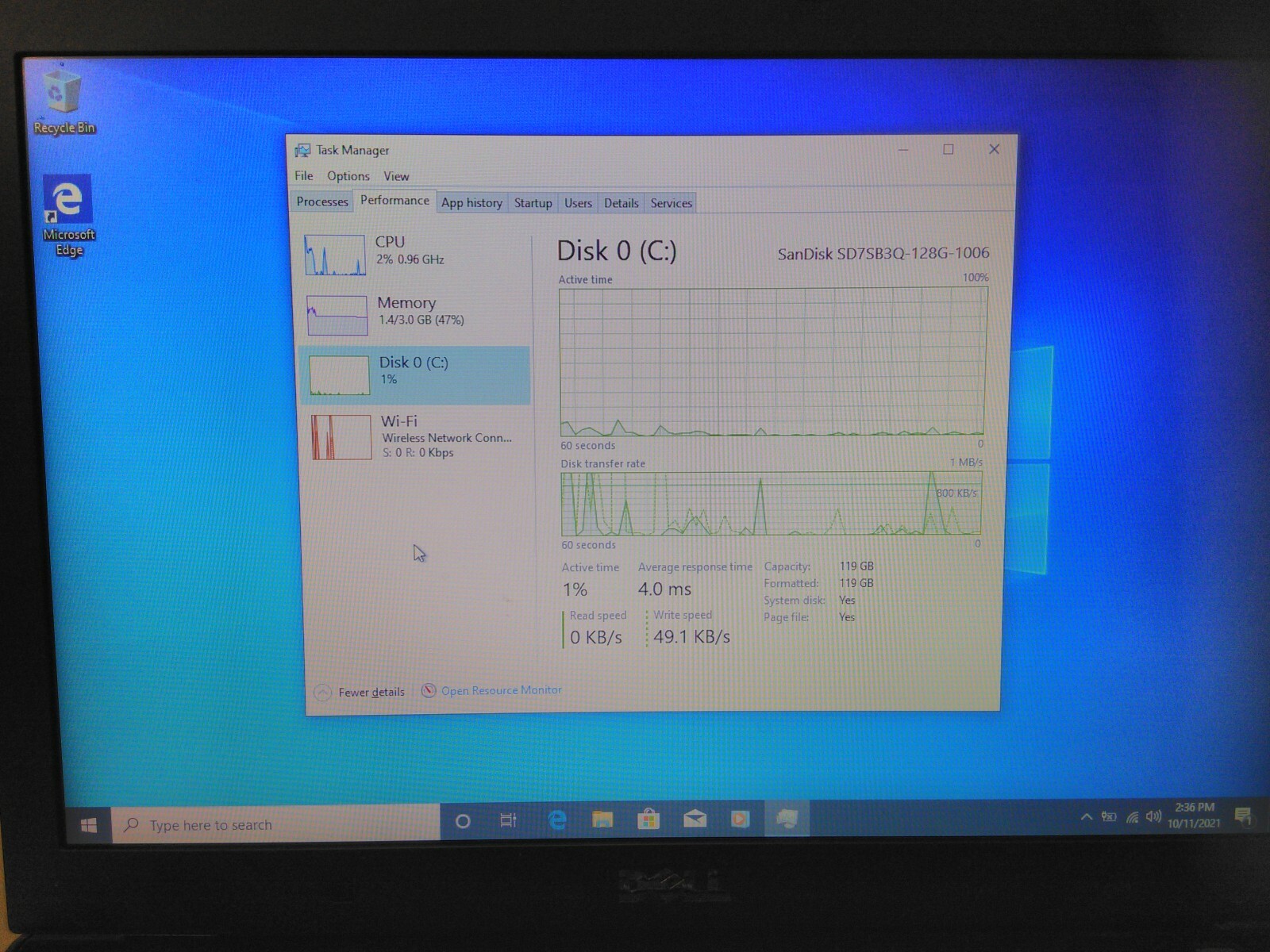Click the Active time disk graph

772,362
